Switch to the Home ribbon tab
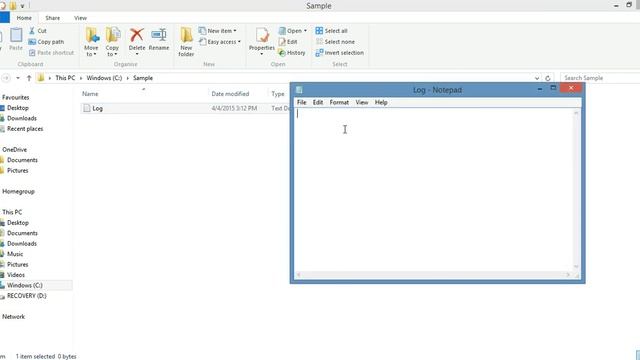Image resolution: width=640 pixels, height=360 pixels. click(24, 18)
